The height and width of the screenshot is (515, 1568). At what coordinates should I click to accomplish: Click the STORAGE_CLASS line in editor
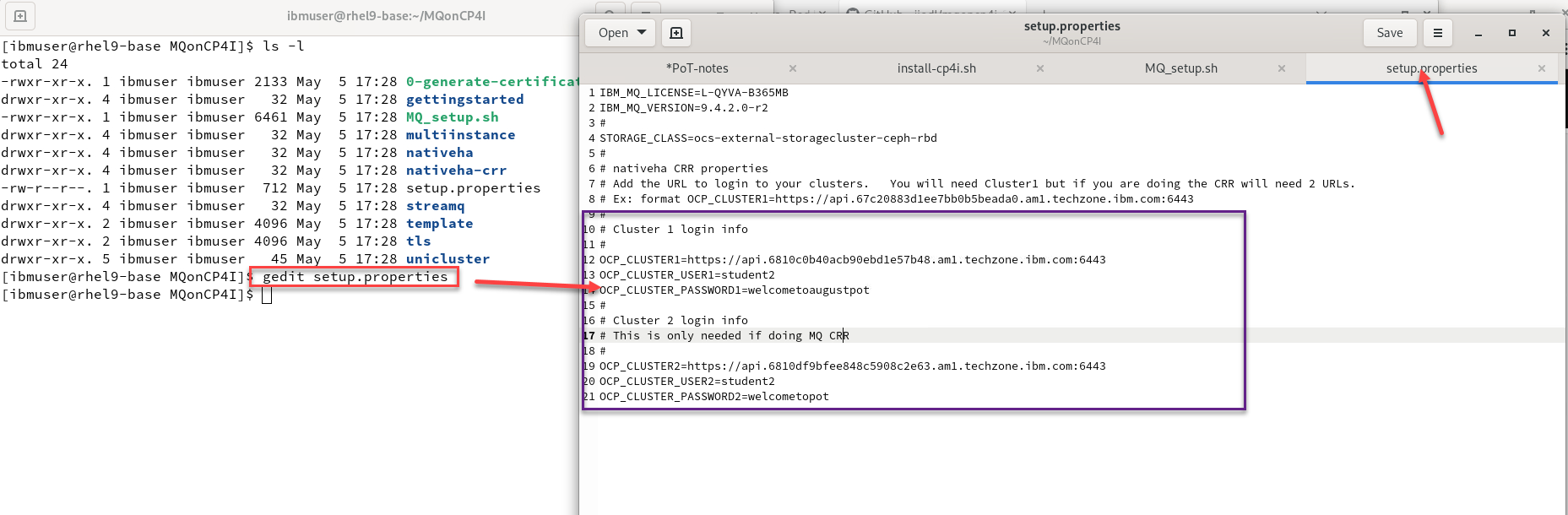(x=768, y=138)
